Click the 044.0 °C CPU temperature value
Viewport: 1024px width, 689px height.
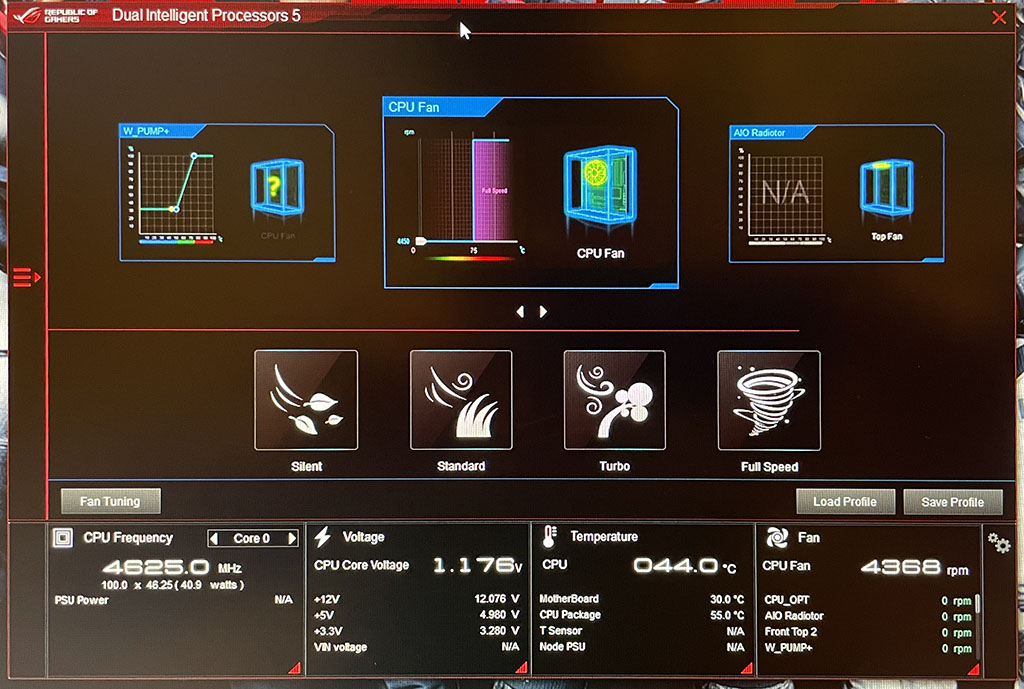pos(684,566)
